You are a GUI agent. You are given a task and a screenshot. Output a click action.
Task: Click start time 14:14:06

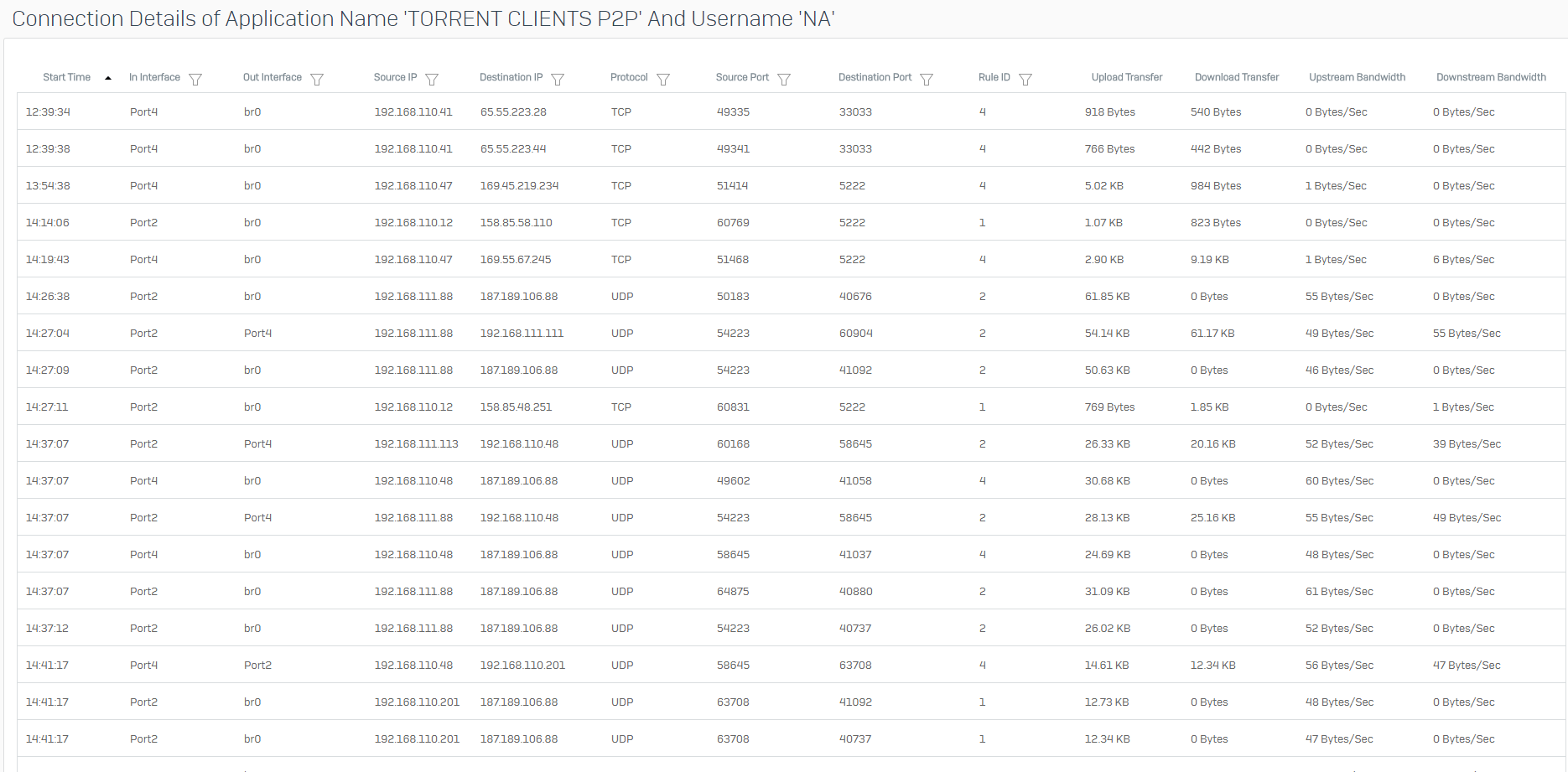(x=48, y=222)
